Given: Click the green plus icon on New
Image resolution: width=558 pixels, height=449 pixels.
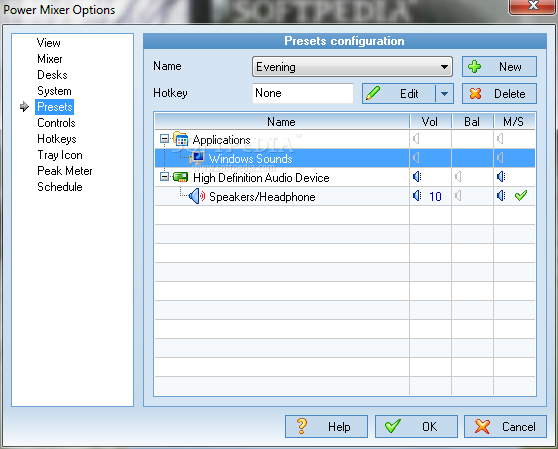Looking at the screenshot, I should (x=474, y=67).
